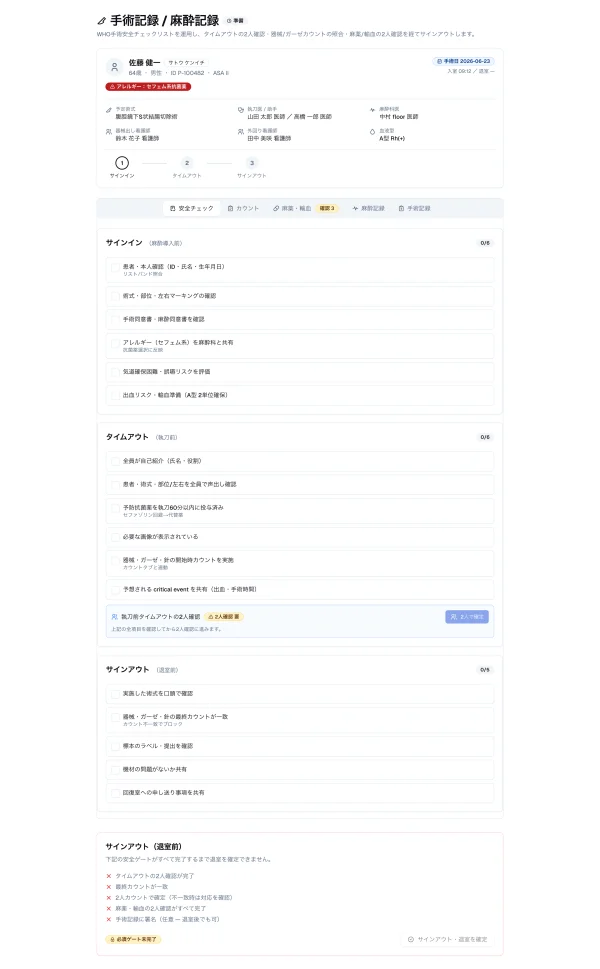
Task: Check 全員が自己紹介（氏名・役割）
Action: pos(115,461)
